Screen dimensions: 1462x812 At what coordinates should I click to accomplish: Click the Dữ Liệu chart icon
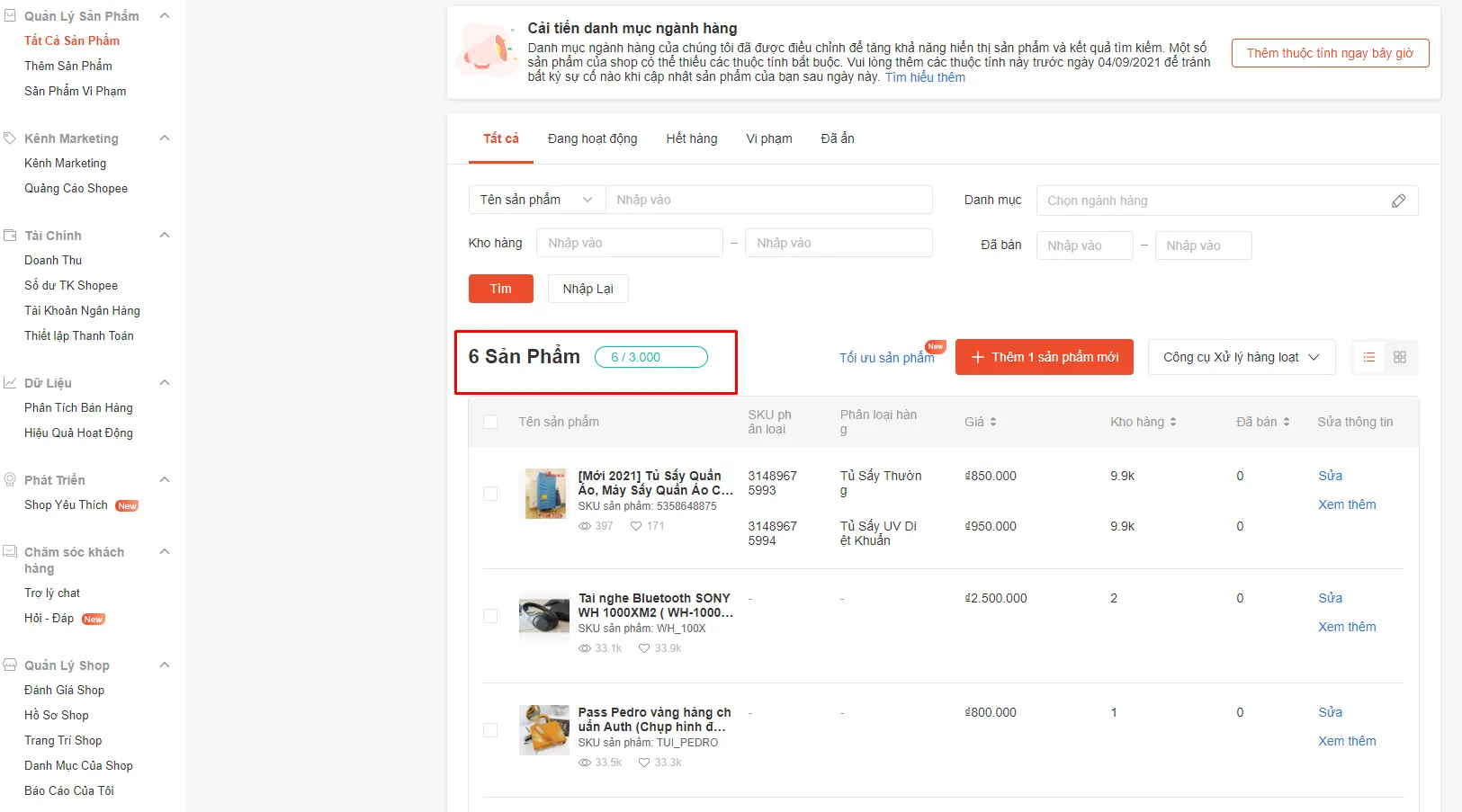(10, 383)
